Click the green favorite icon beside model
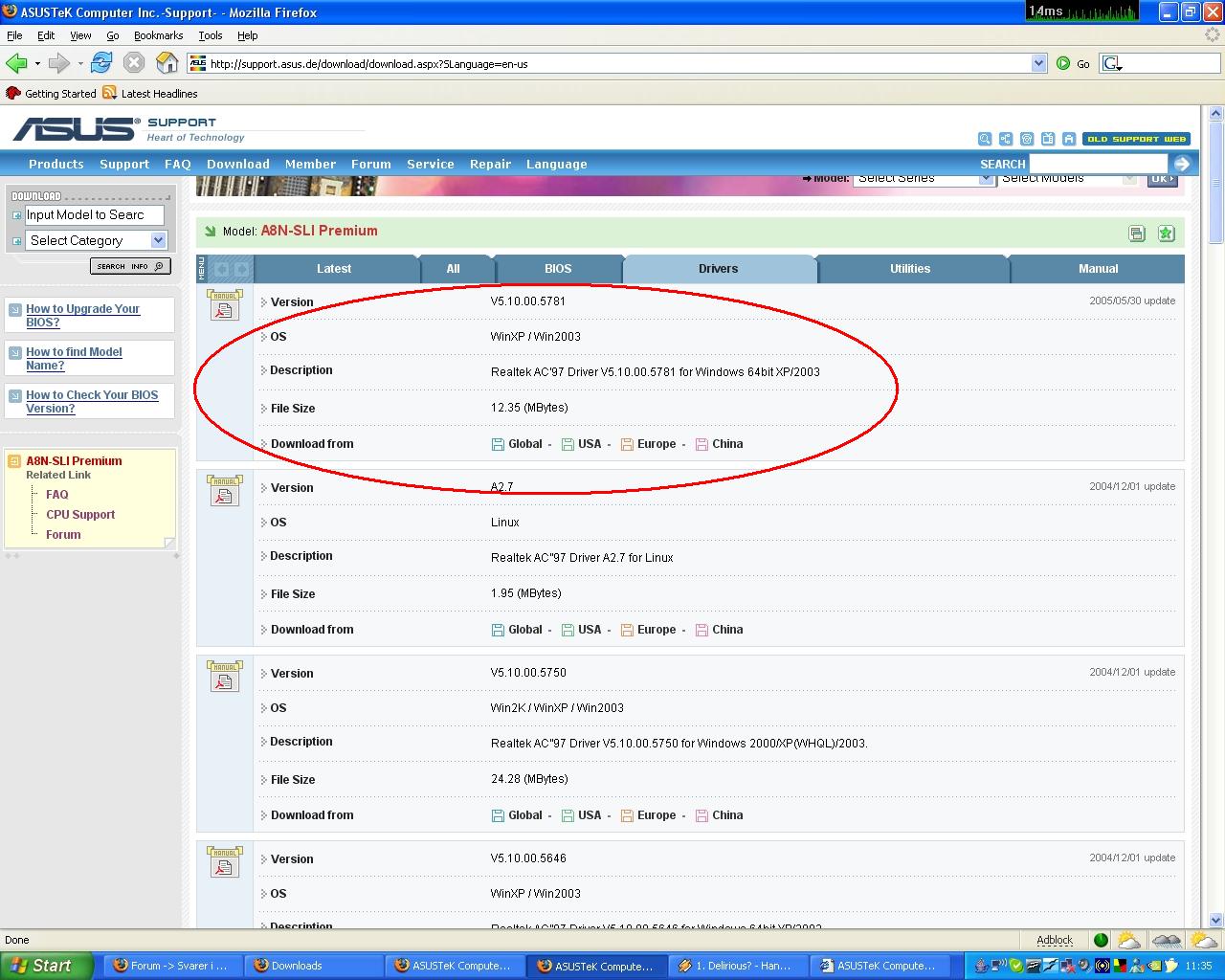 click(1166, 233)
